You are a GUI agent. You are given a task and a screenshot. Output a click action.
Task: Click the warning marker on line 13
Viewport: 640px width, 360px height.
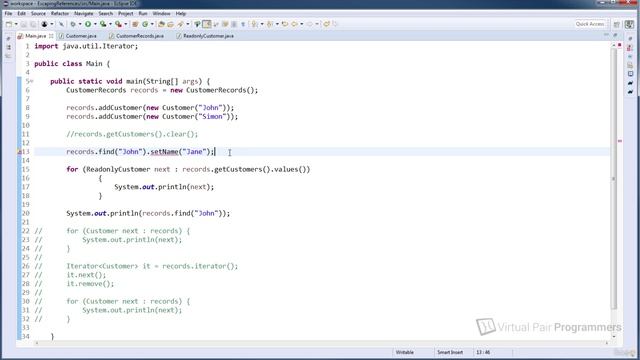tap(19, 152)
